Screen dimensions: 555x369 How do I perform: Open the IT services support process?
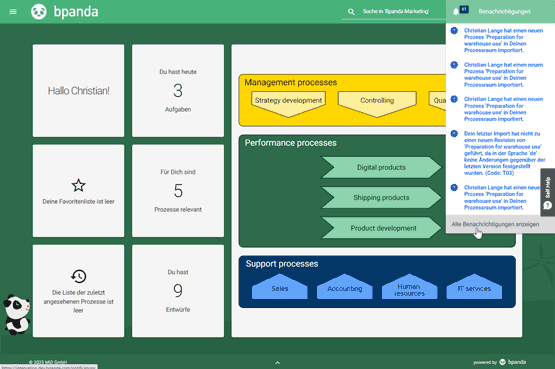pyautogui.click(x=474, y=287)
